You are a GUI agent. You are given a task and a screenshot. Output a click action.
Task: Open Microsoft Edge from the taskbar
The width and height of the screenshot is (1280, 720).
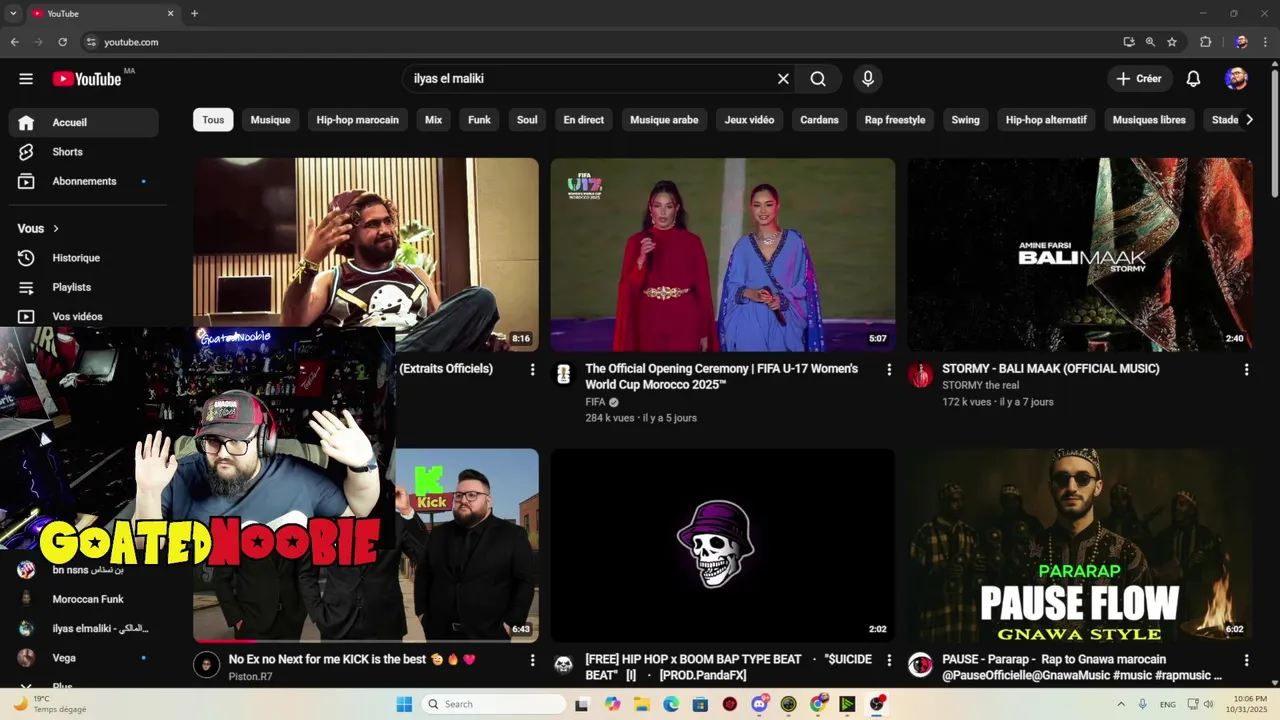click(671, 704)
